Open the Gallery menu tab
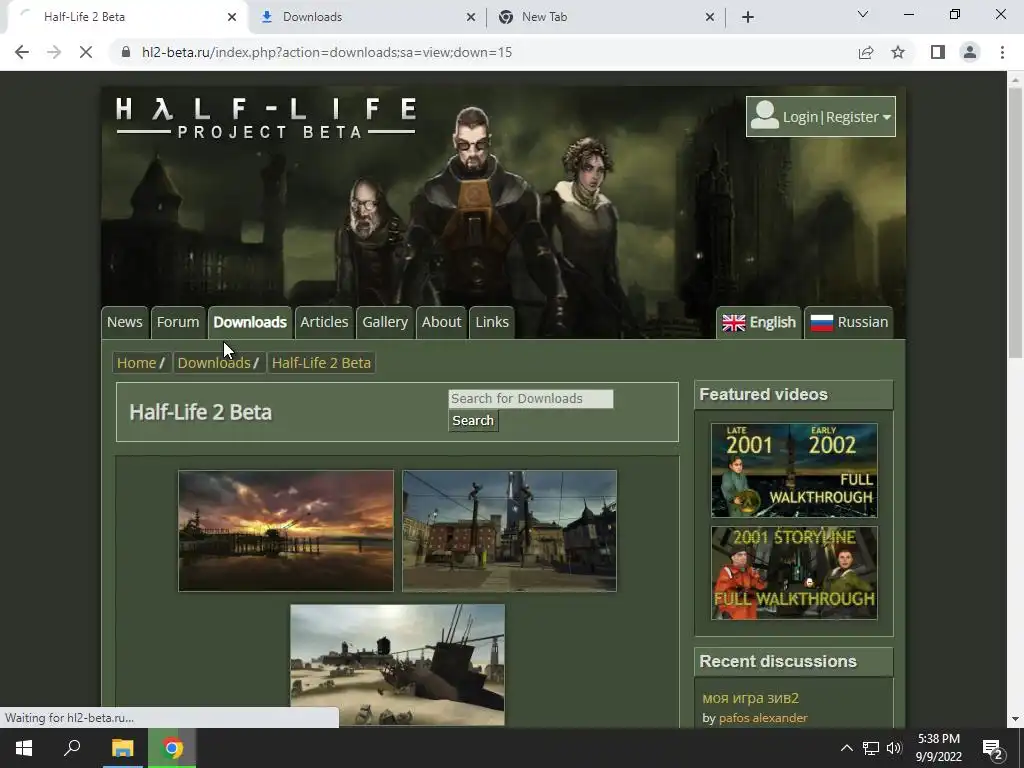1024x768 pixels. [x=385, y=322]
